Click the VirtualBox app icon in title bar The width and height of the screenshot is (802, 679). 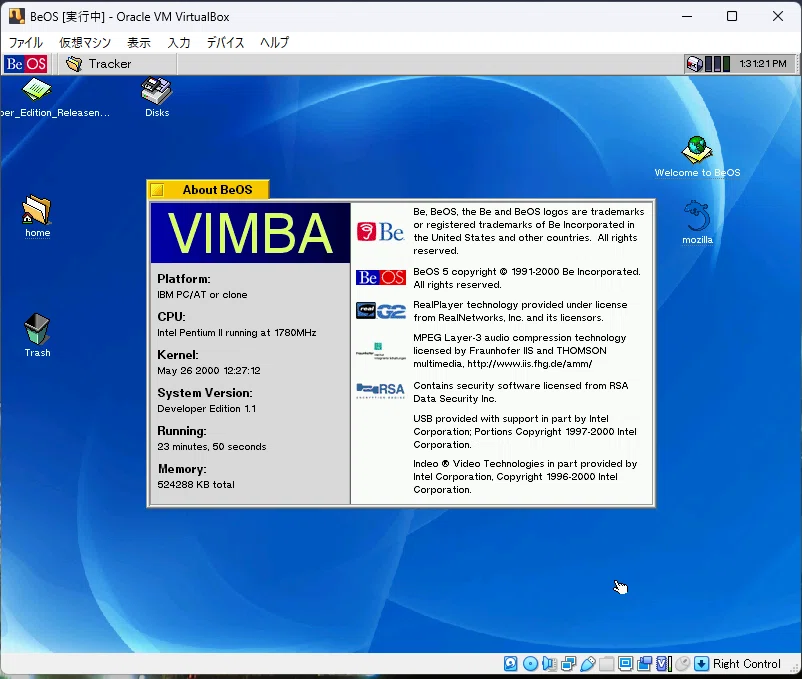point(17,16)
